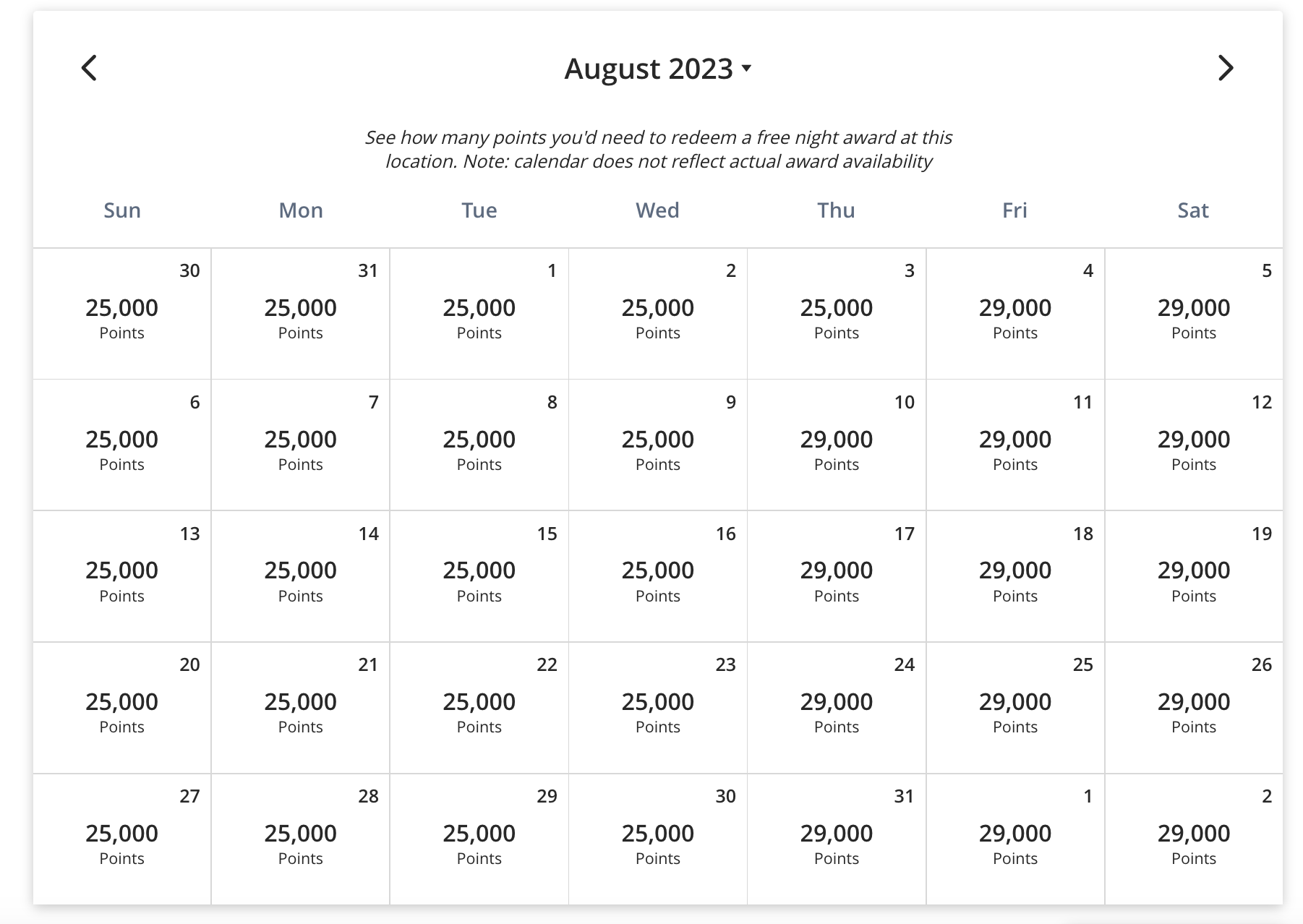Go to the previous month arrow
1303x924 pixels.
pyautogui.click(x=89, y=69)
